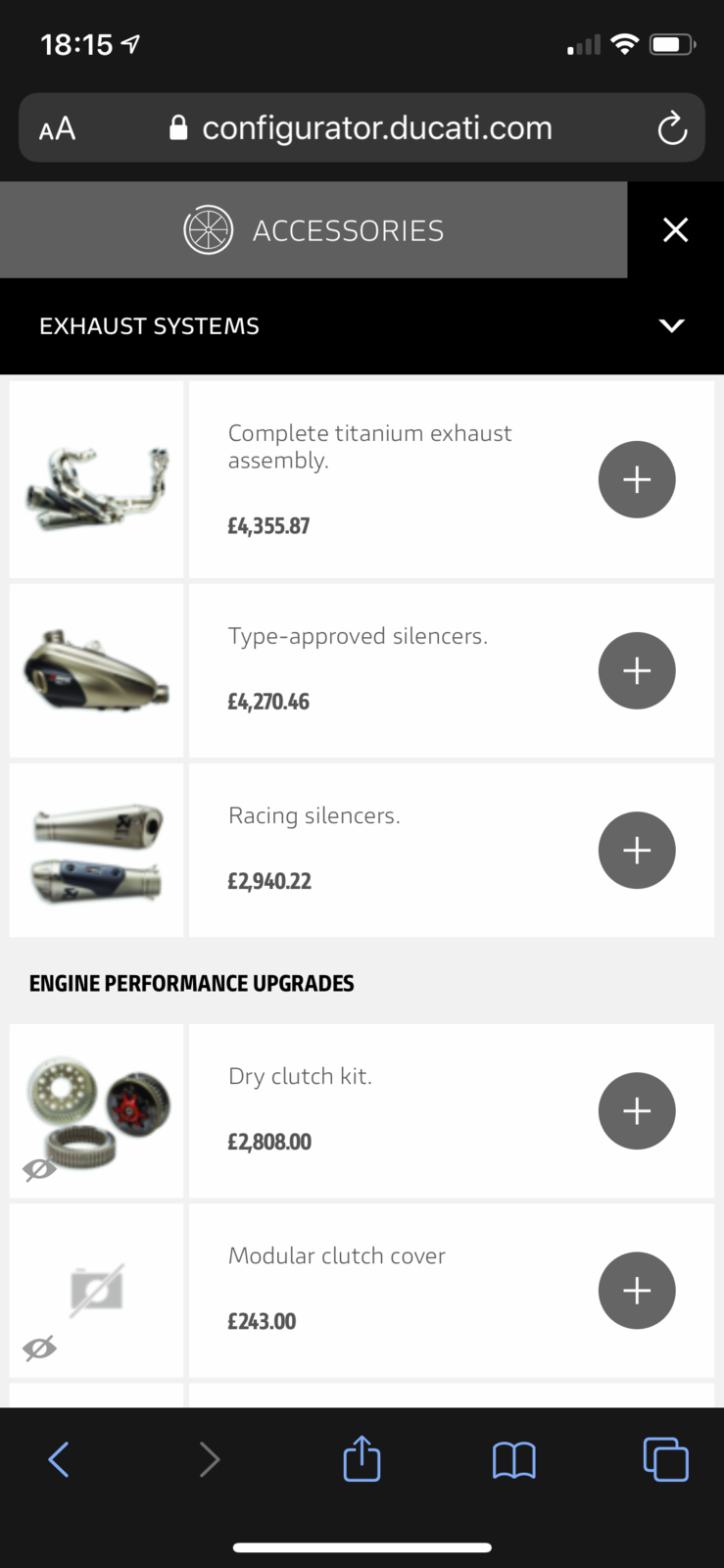Add type-approved silencers accessory
This screenshot has width=724, height=1568.
(637, 670)
